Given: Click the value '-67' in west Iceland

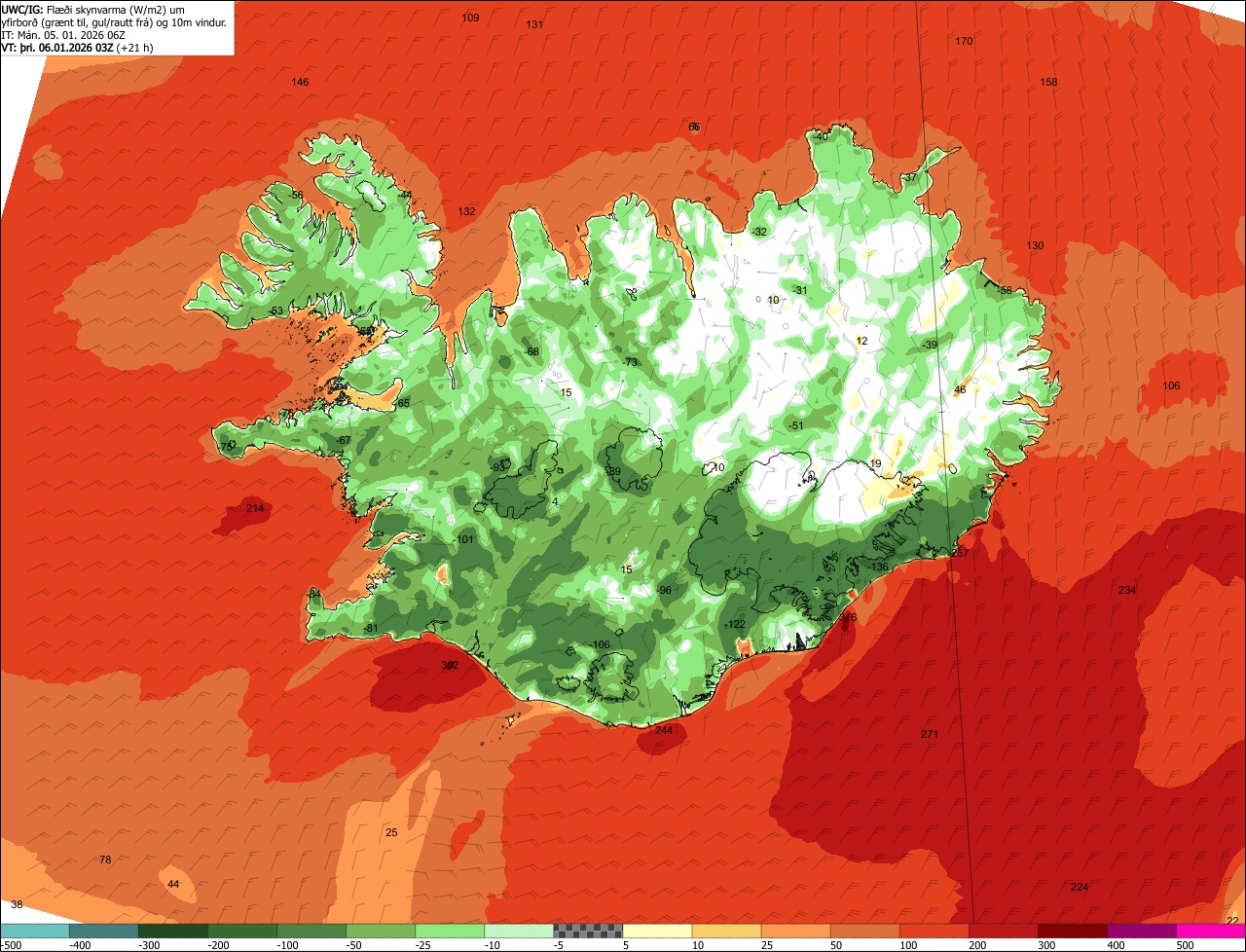Looking at the screenshot, I should point(344,440).
